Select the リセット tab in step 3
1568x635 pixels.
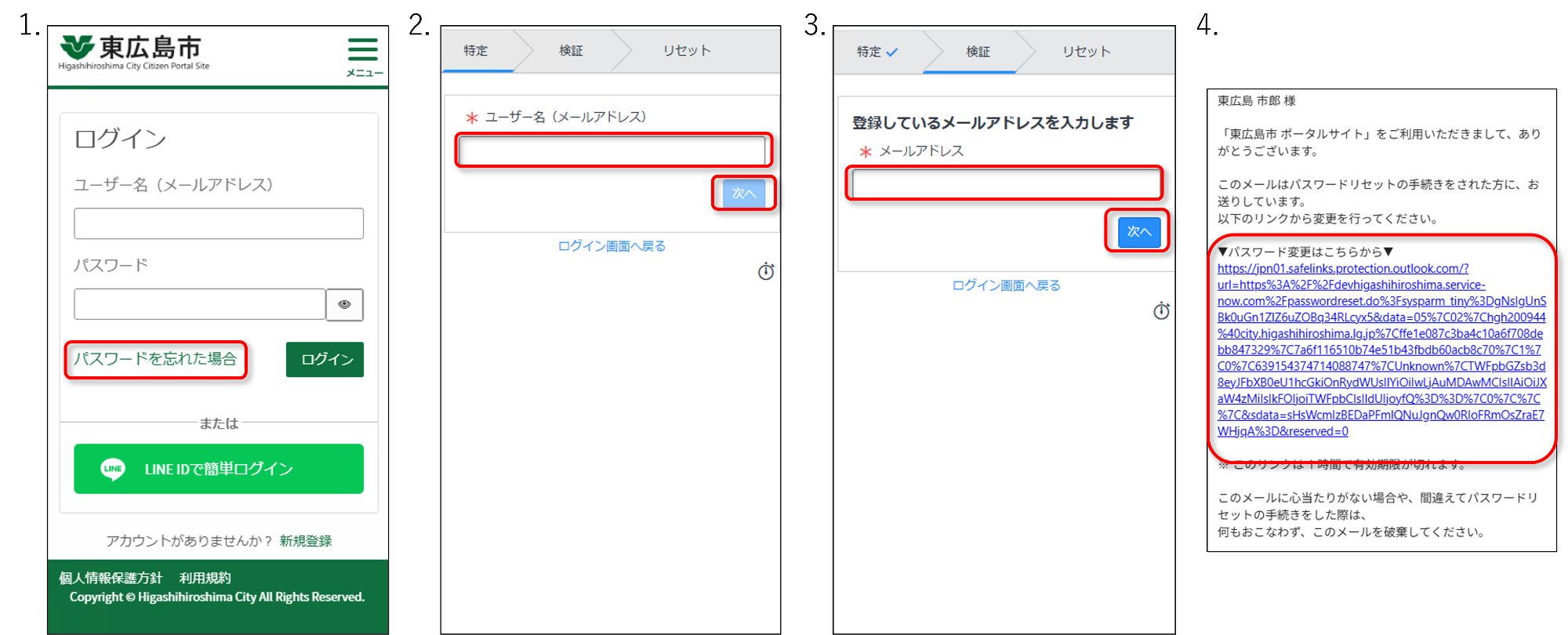coord(1087,52)
